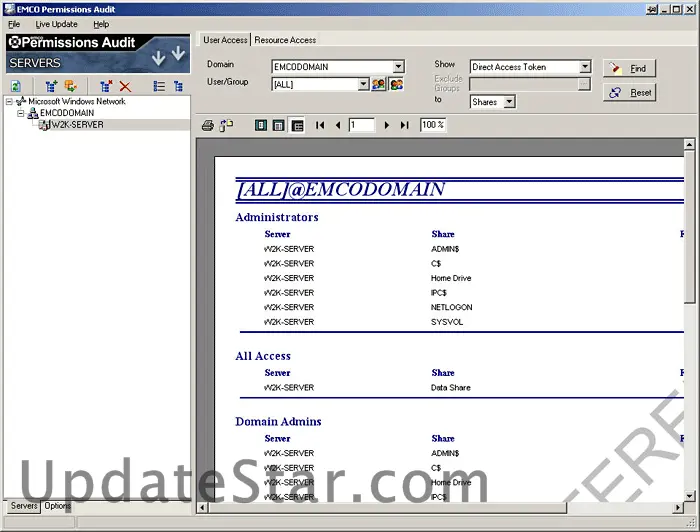
Task: Print the report using printer icon
Action: point(208,125)
